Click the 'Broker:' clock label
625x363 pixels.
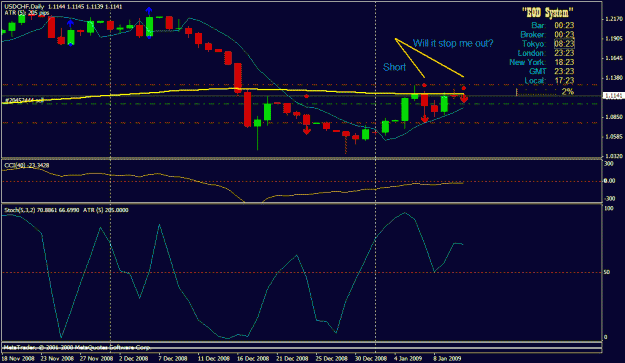click(533, 35)
